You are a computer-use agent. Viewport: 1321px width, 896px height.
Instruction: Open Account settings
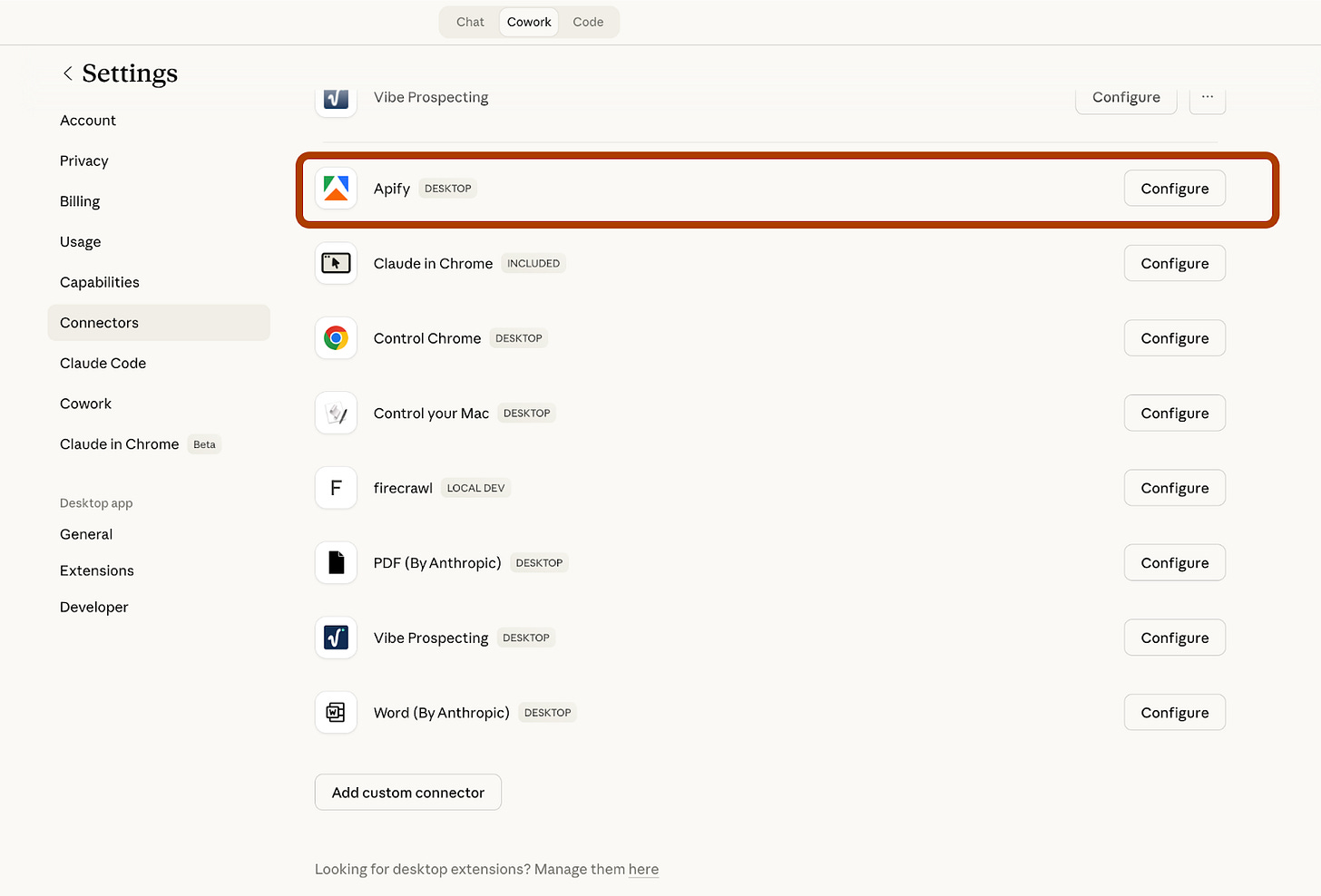(x=88, y=121)
